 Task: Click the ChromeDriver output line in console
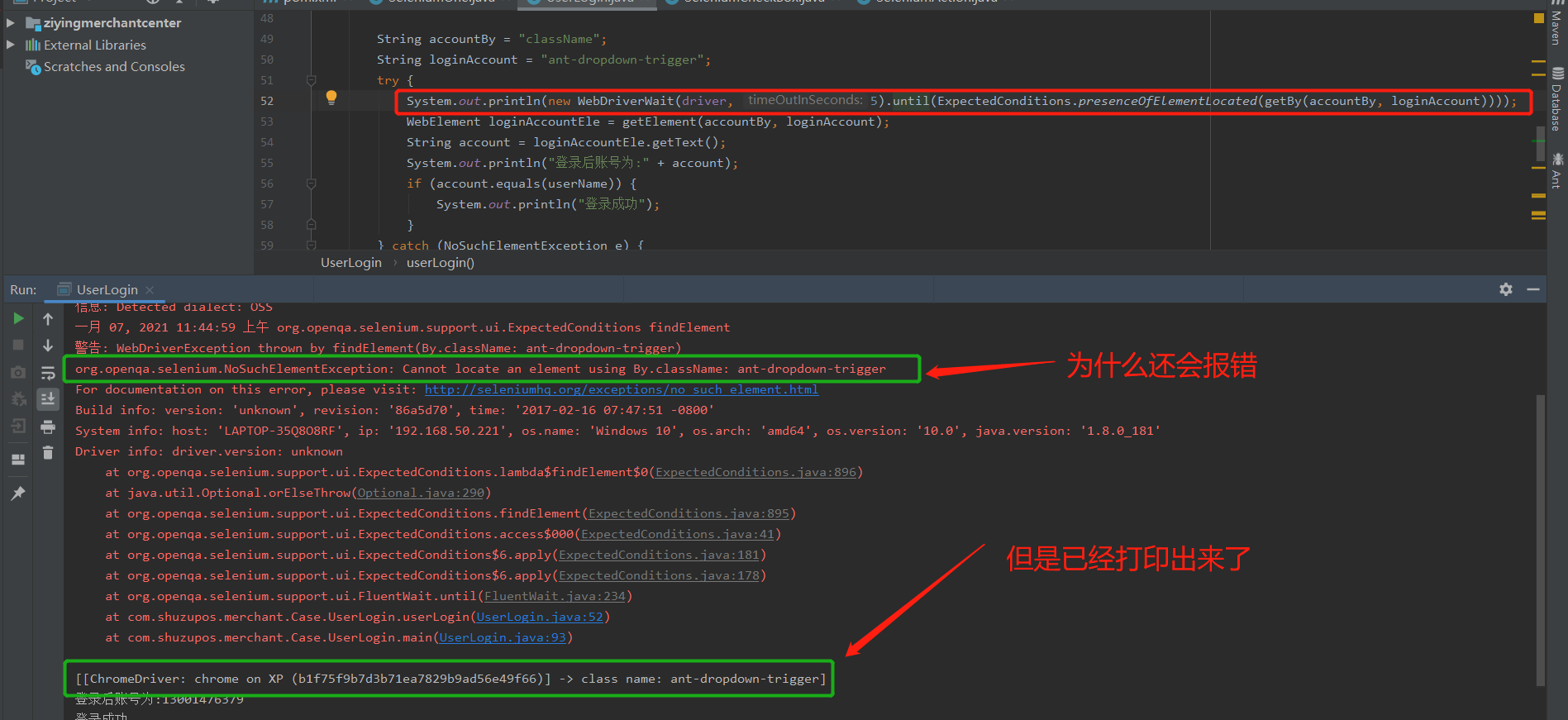click(450, 679)
